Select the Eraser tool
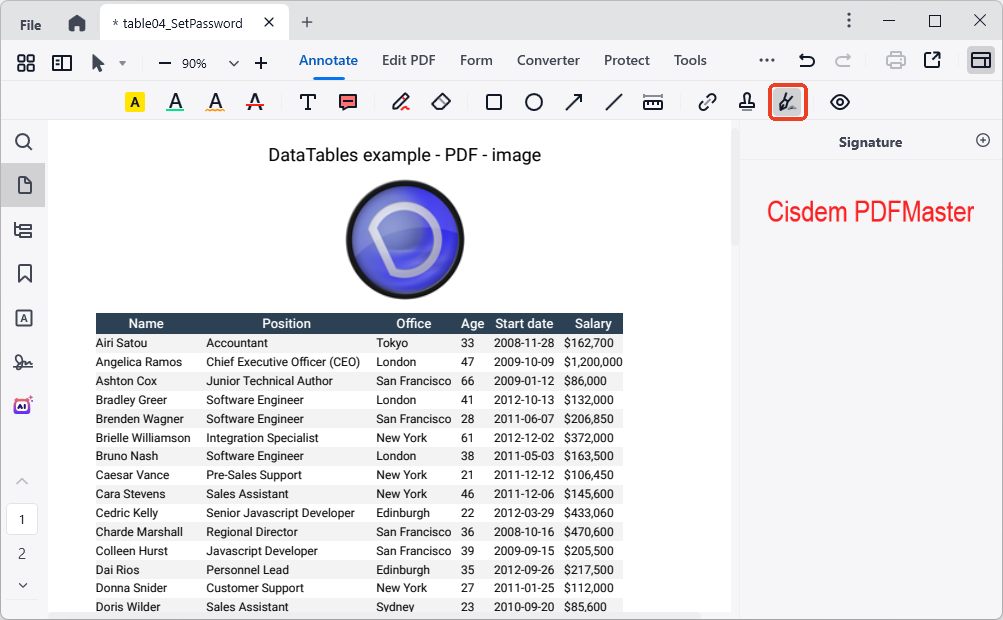Image resolution: width=1003 pixels, height=620 pixels. (x=441, y=102)
